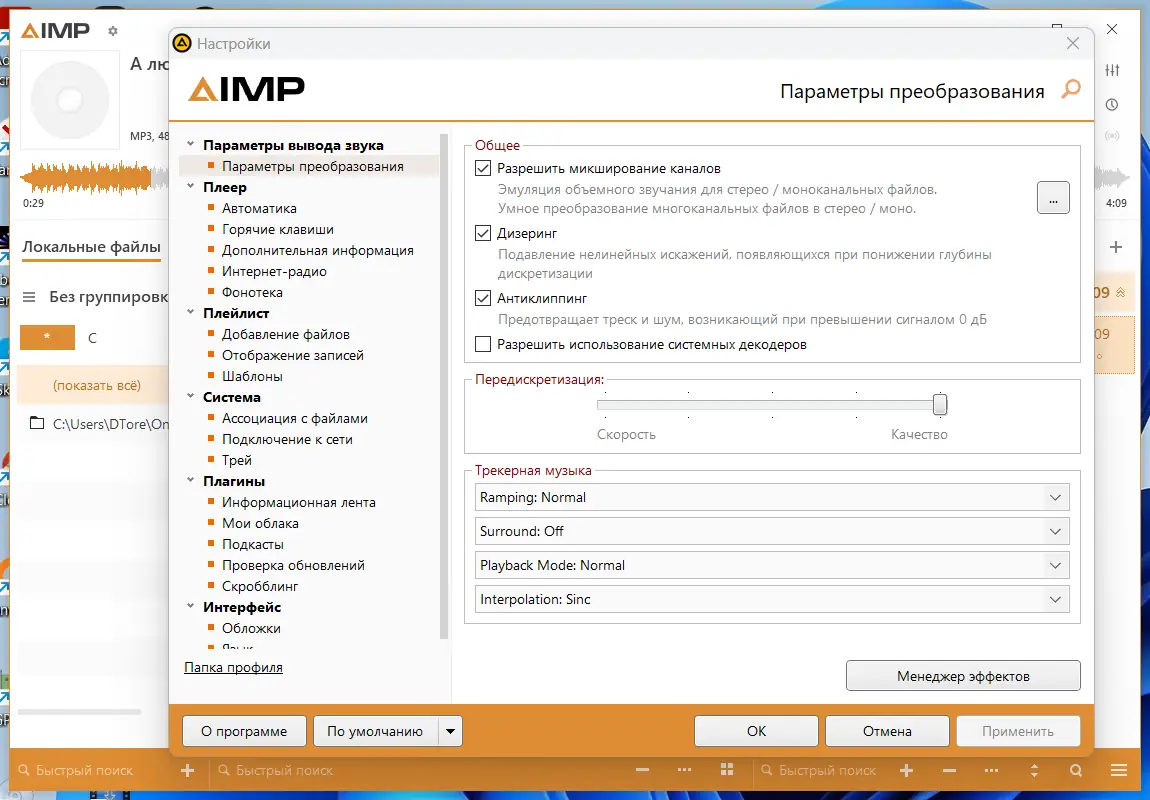Click (показать всё) in the library list

(x=97, y=385)
